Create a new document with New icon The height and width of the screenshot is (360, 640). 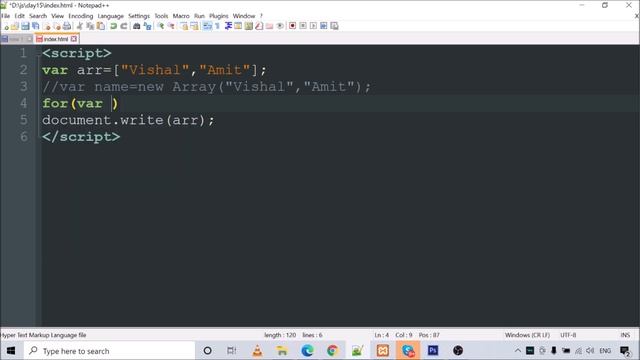click(x=6, y=26)
